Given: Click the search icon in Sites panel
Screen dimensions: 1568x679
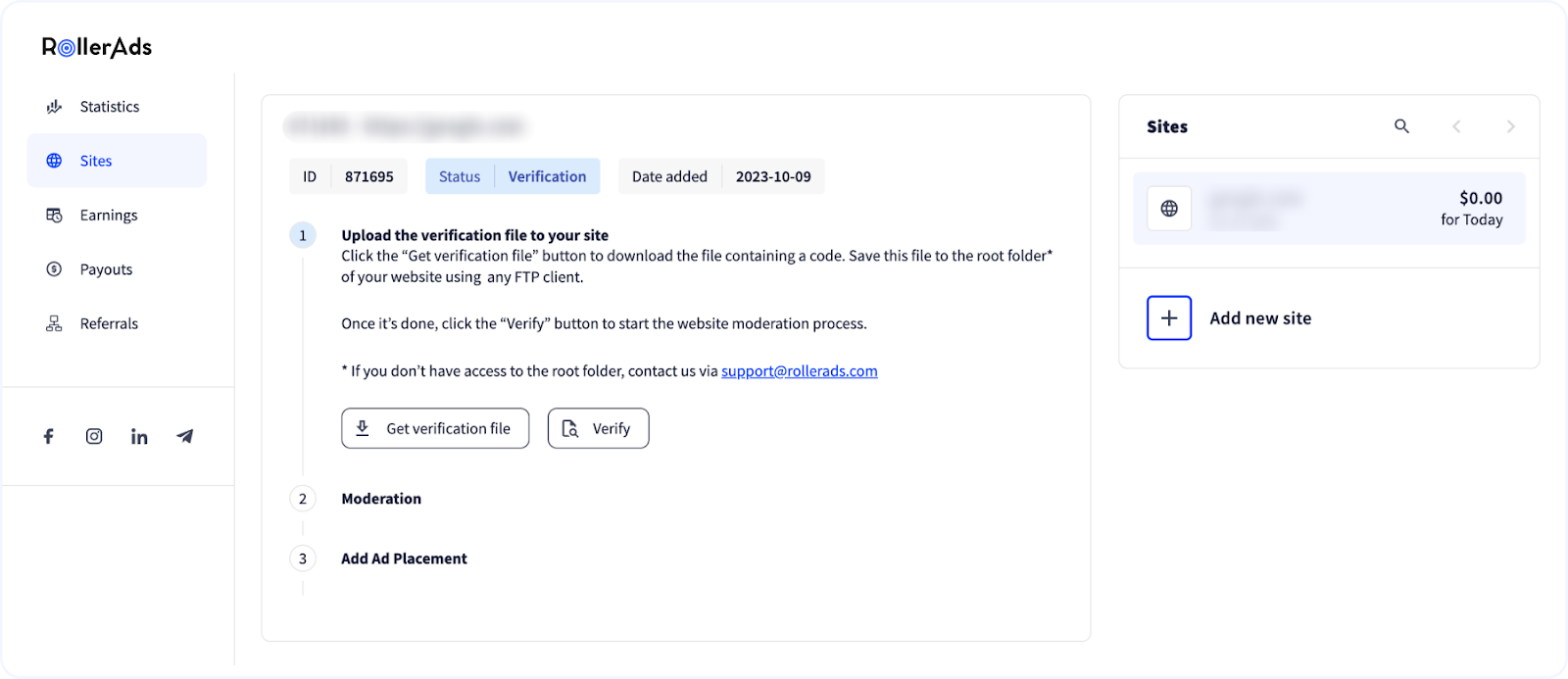Looking at the screenshot, I should pyautogui.click(x=1401, y=126).
